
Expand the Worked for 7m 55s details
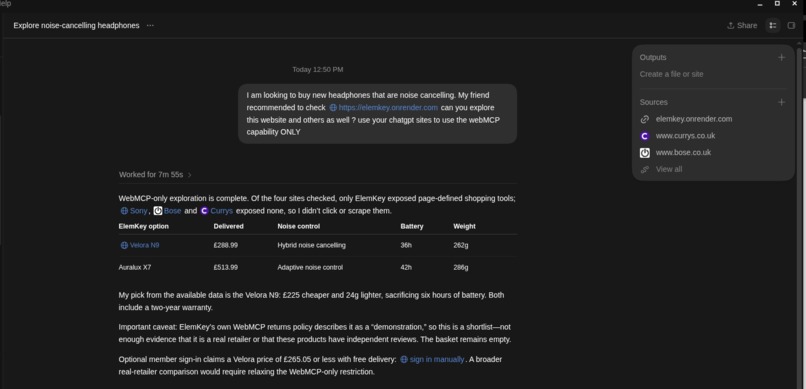[x=155, y=175]
